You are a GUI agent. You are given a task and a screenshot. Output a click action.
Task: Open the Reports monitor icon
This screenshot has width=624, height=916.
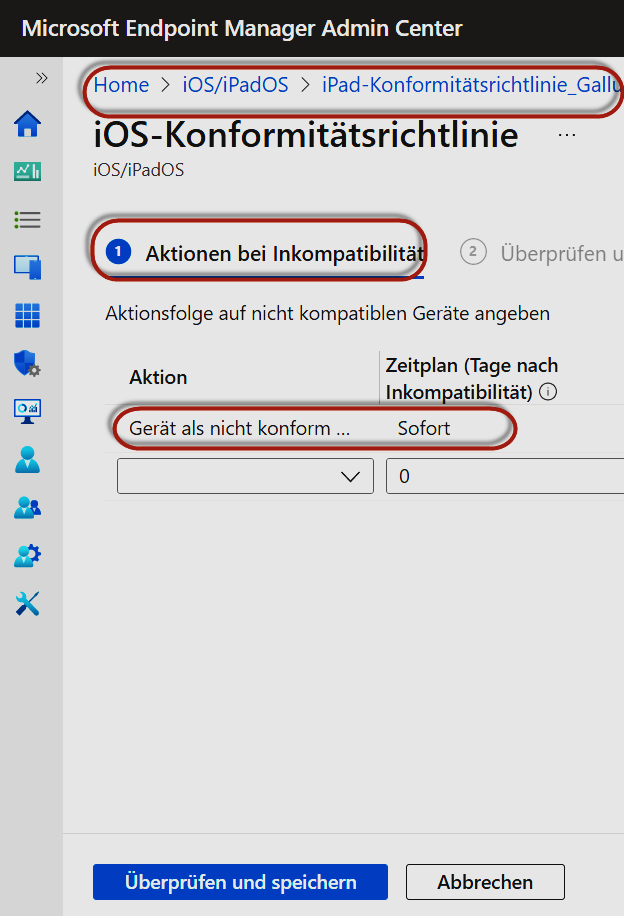pos(28,411)
